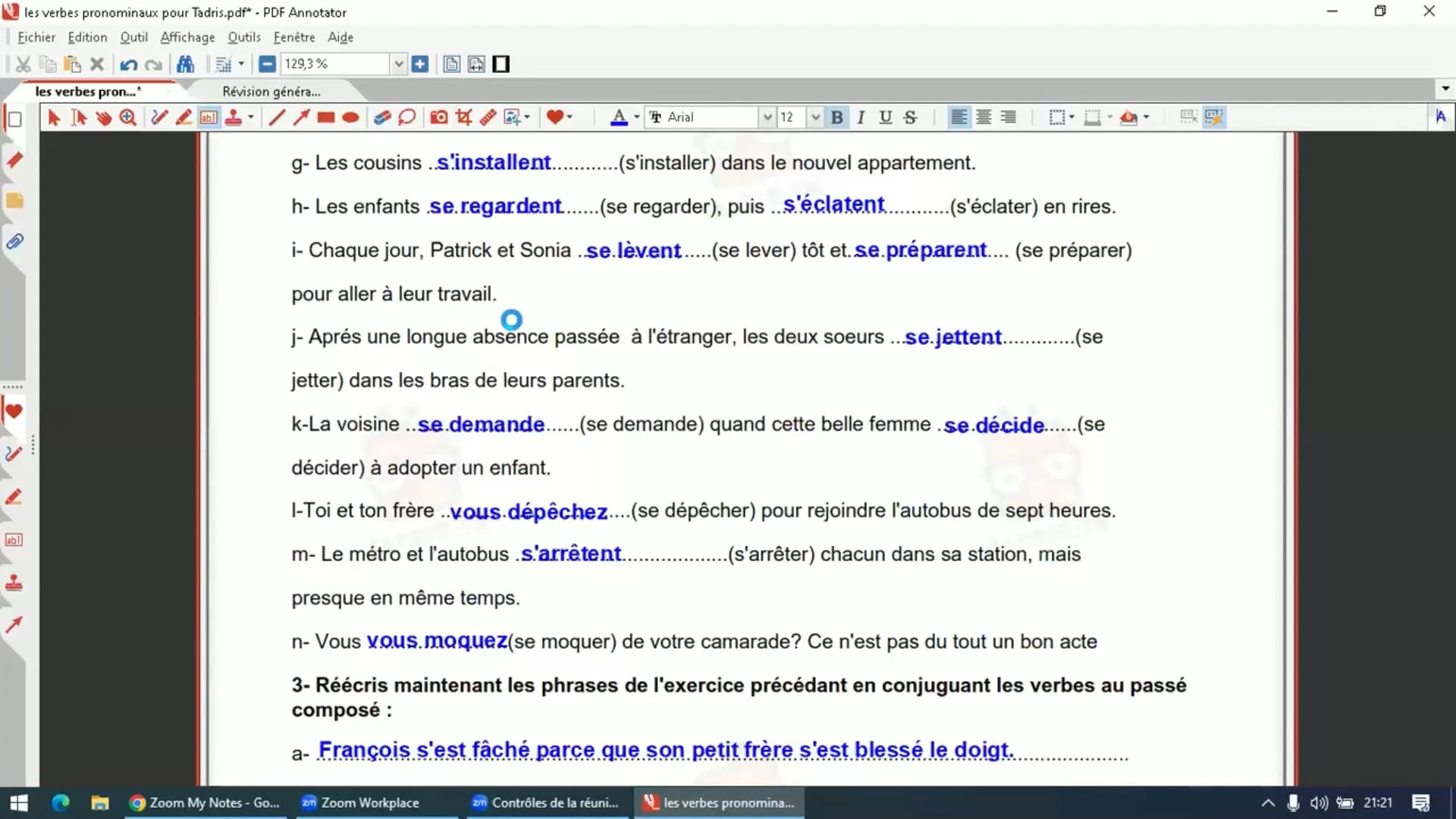Select the arrow drawing tool
The height and width of the screenshot is (819, 1456).
click(x=301, y=117)
